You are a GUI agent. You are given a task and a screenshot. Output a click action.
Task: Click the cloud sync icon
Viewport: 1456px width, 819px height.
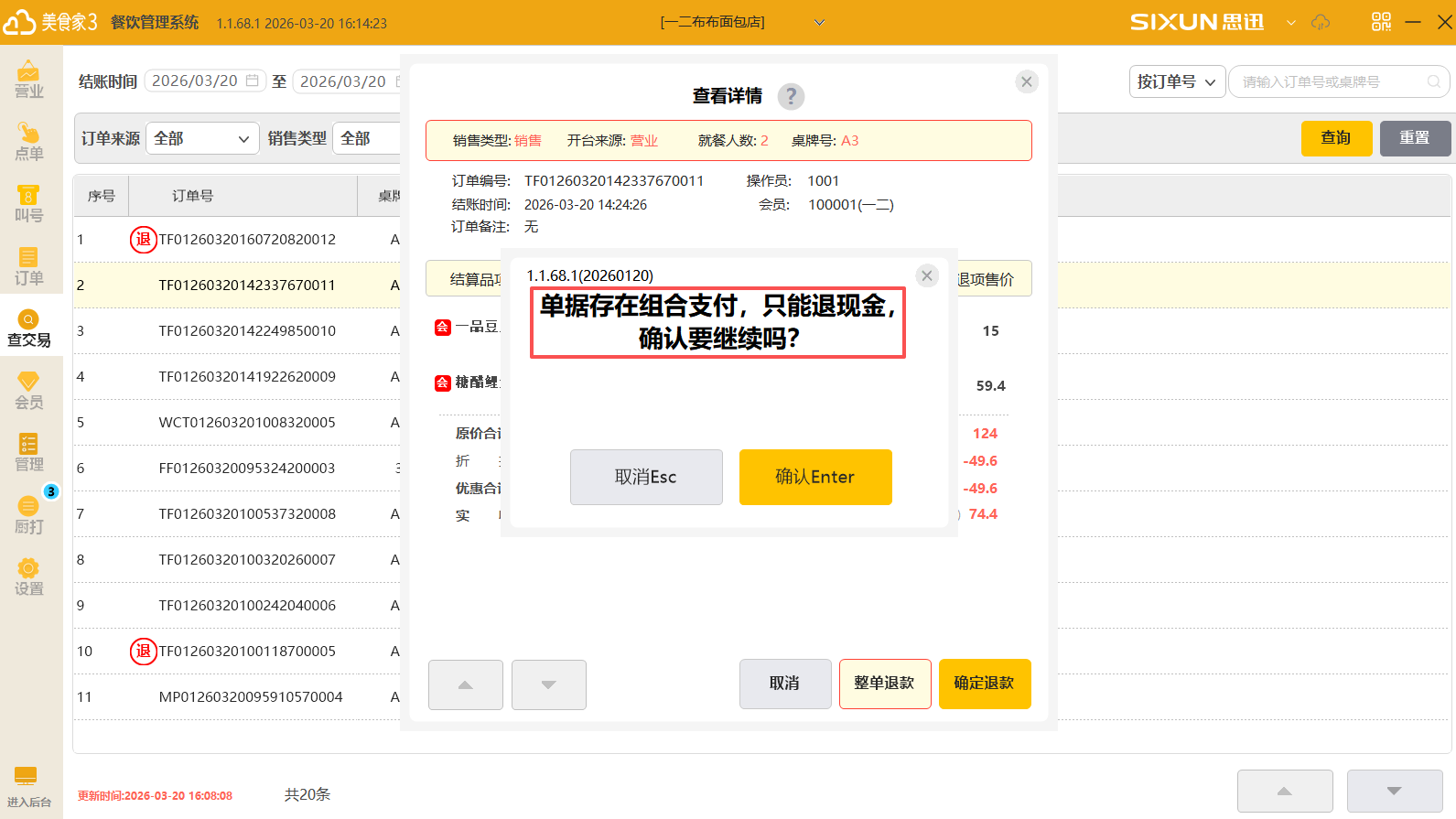(x=1321, y=22)
